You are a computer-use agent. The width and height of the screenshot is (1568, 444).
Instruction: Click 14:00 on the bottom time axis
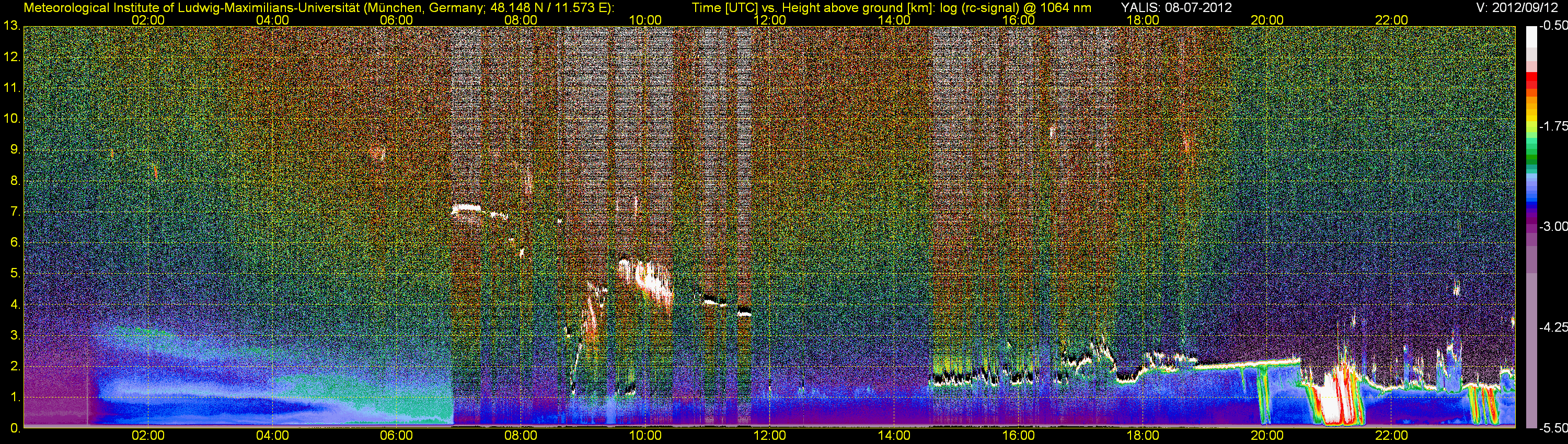click(894, 436)
